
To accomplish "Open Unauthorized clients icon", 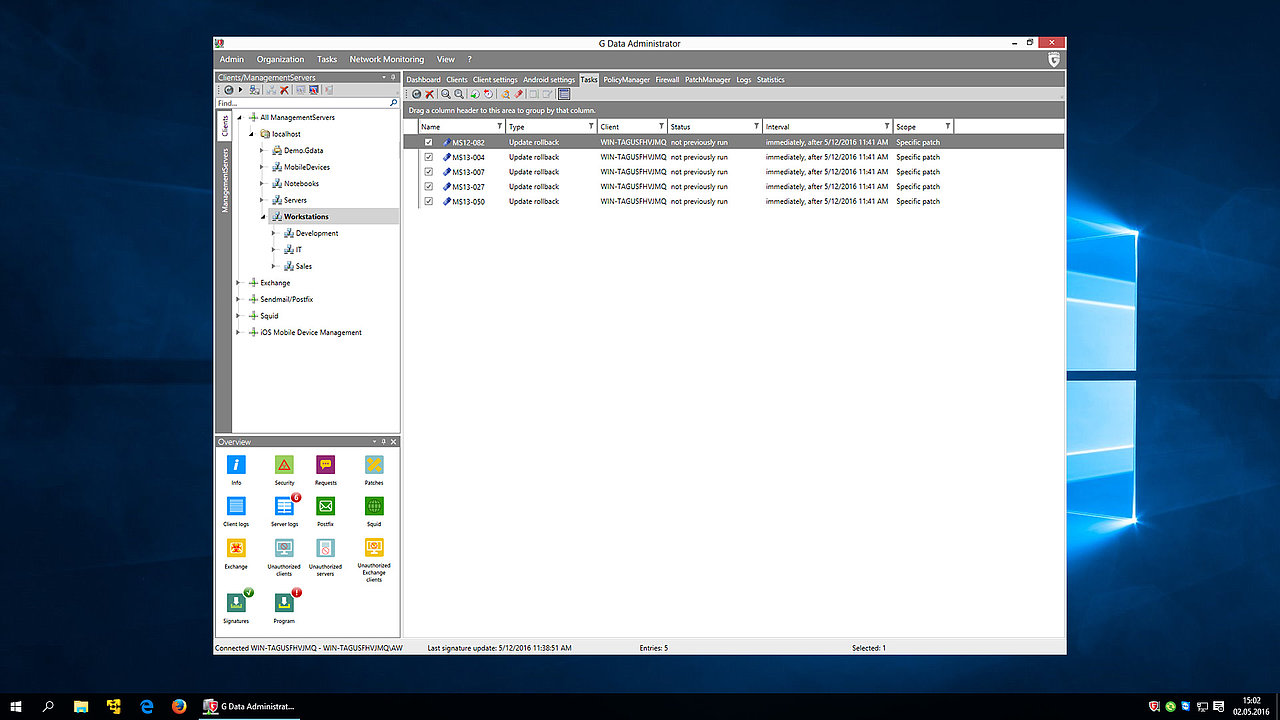I will [284, 548].
